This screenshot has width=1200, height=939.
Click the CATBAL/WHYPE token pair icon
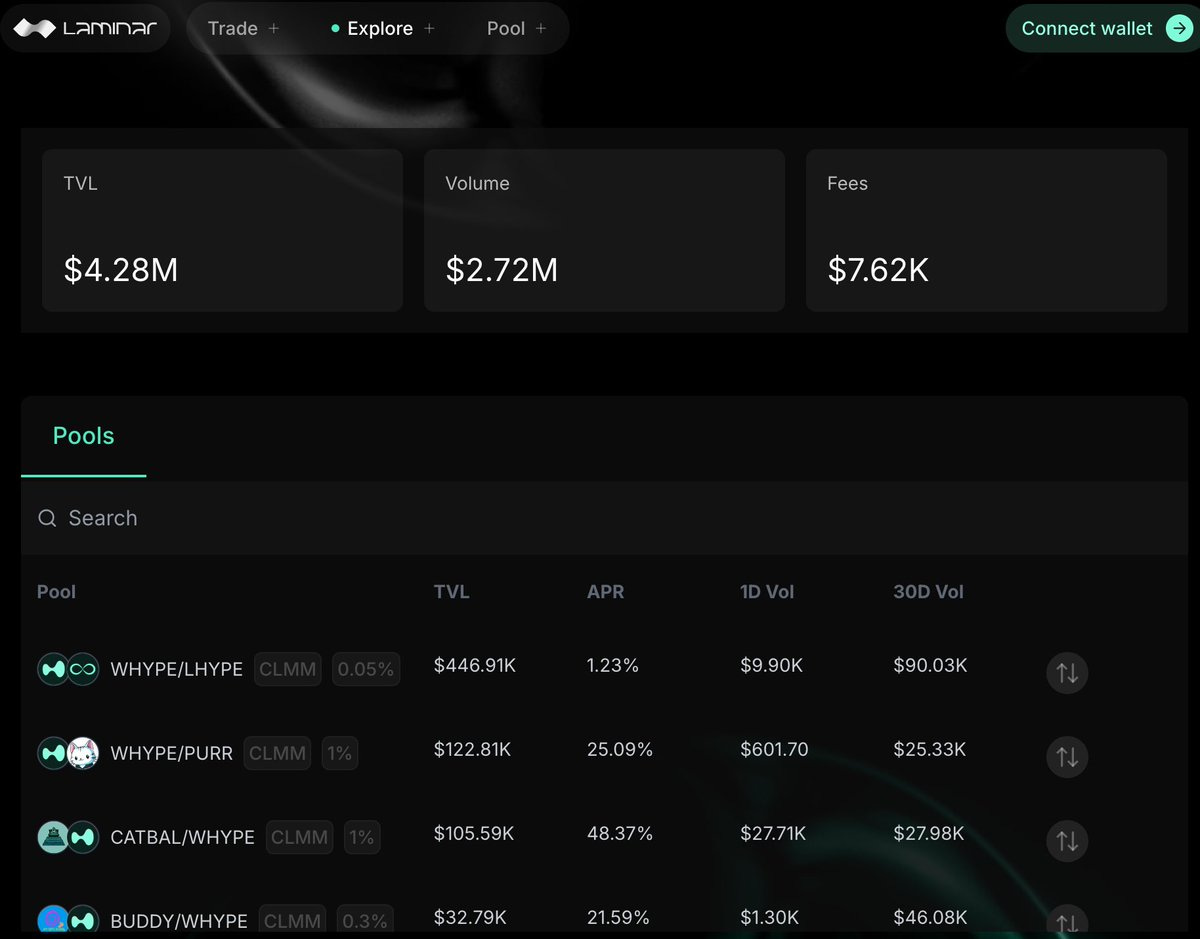coord(68,837)
